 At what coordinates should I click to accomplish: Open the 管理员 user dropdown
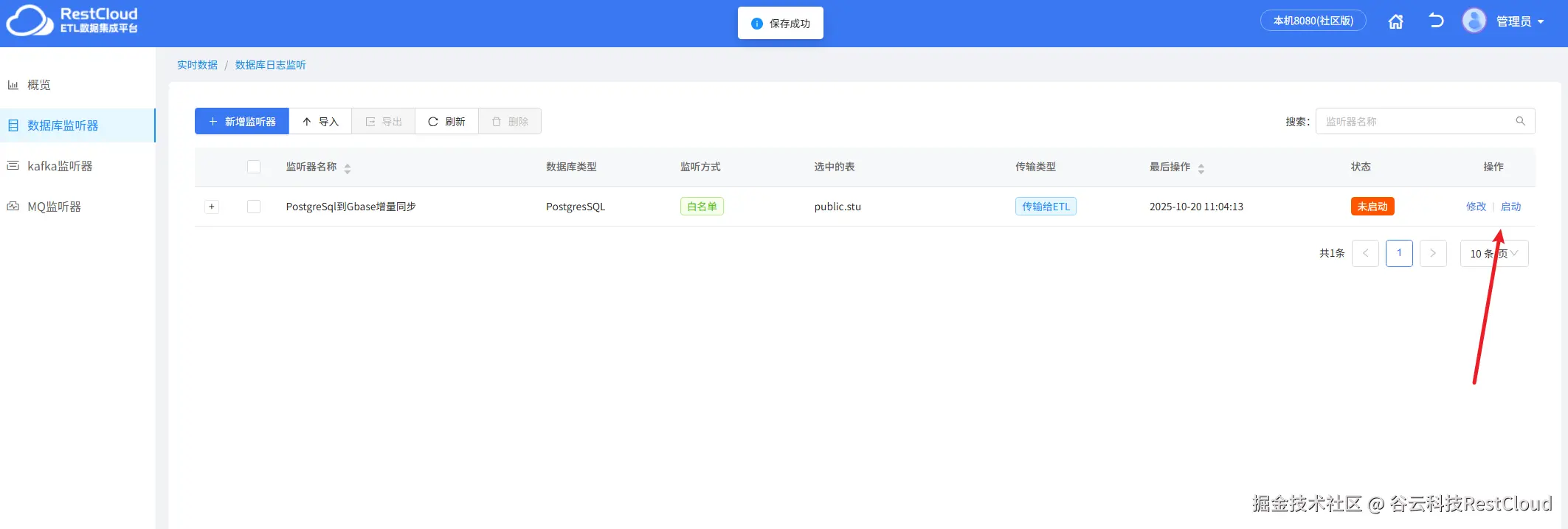(1520, 21)
